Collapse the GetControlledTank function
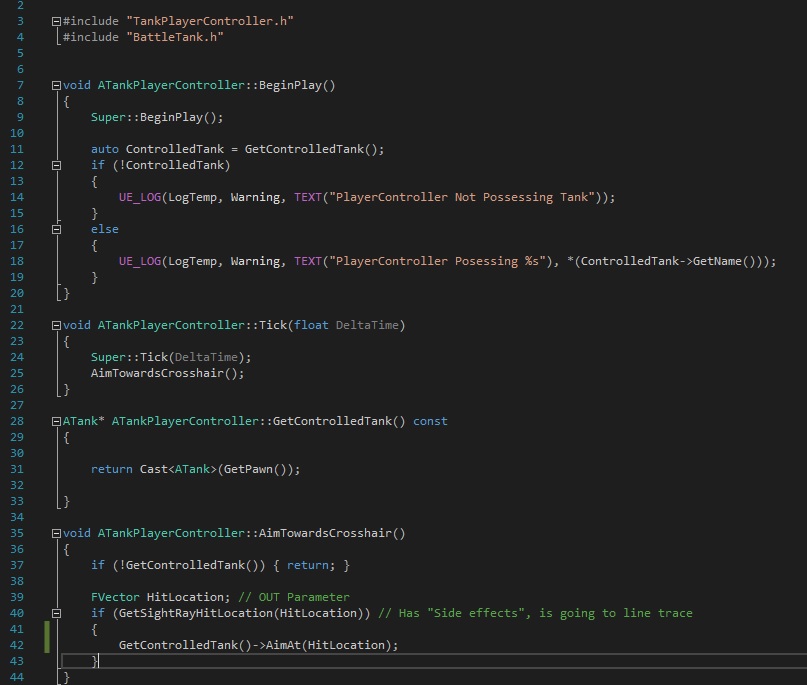807x685 pixels. [56, 421]
